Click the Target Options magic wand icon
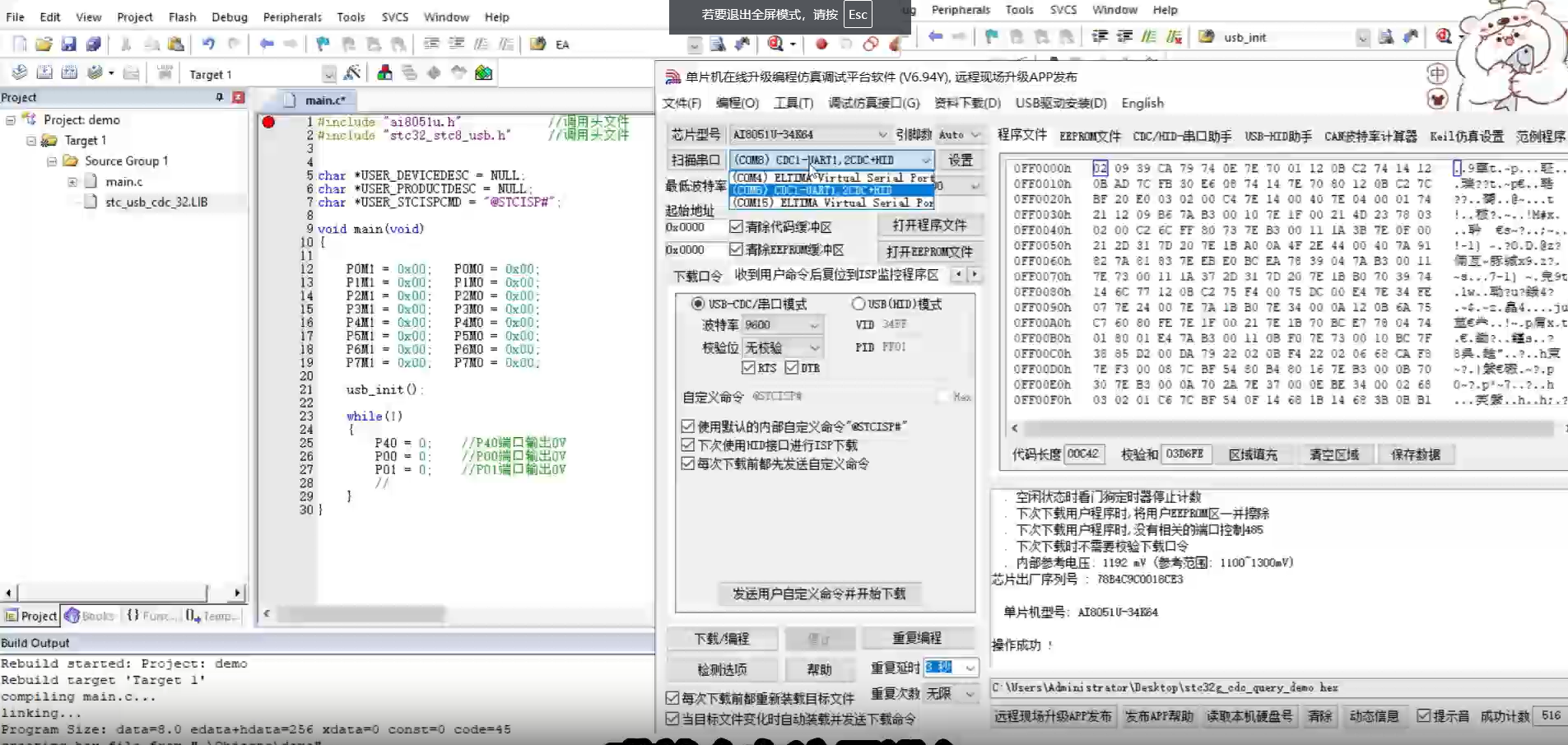The height and width of the screenshot is (745, 1568). click(x=352, y=72)
